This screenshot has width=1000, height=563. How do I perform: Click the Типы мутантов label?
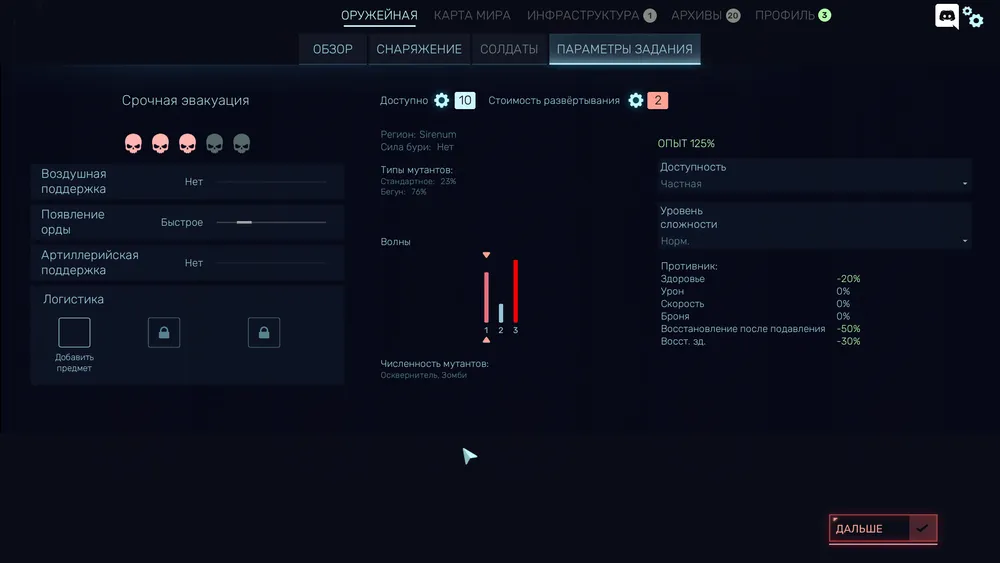point(416,170)
